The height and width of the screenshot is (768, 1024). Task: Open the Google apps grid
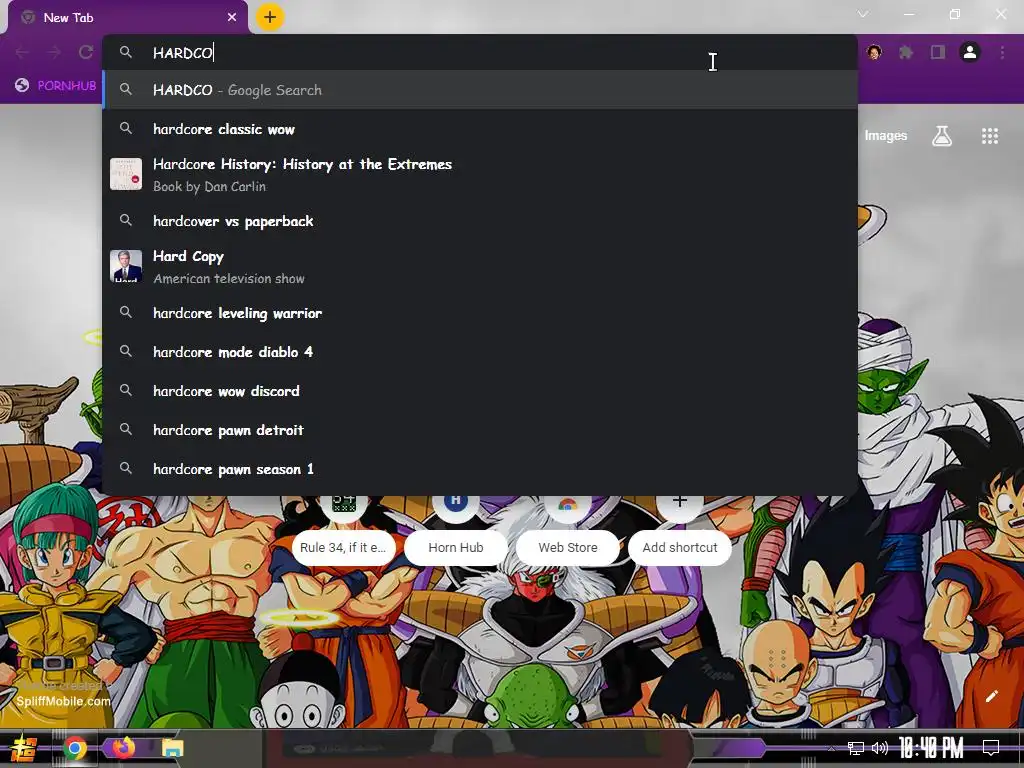click(x=990, y=136)
